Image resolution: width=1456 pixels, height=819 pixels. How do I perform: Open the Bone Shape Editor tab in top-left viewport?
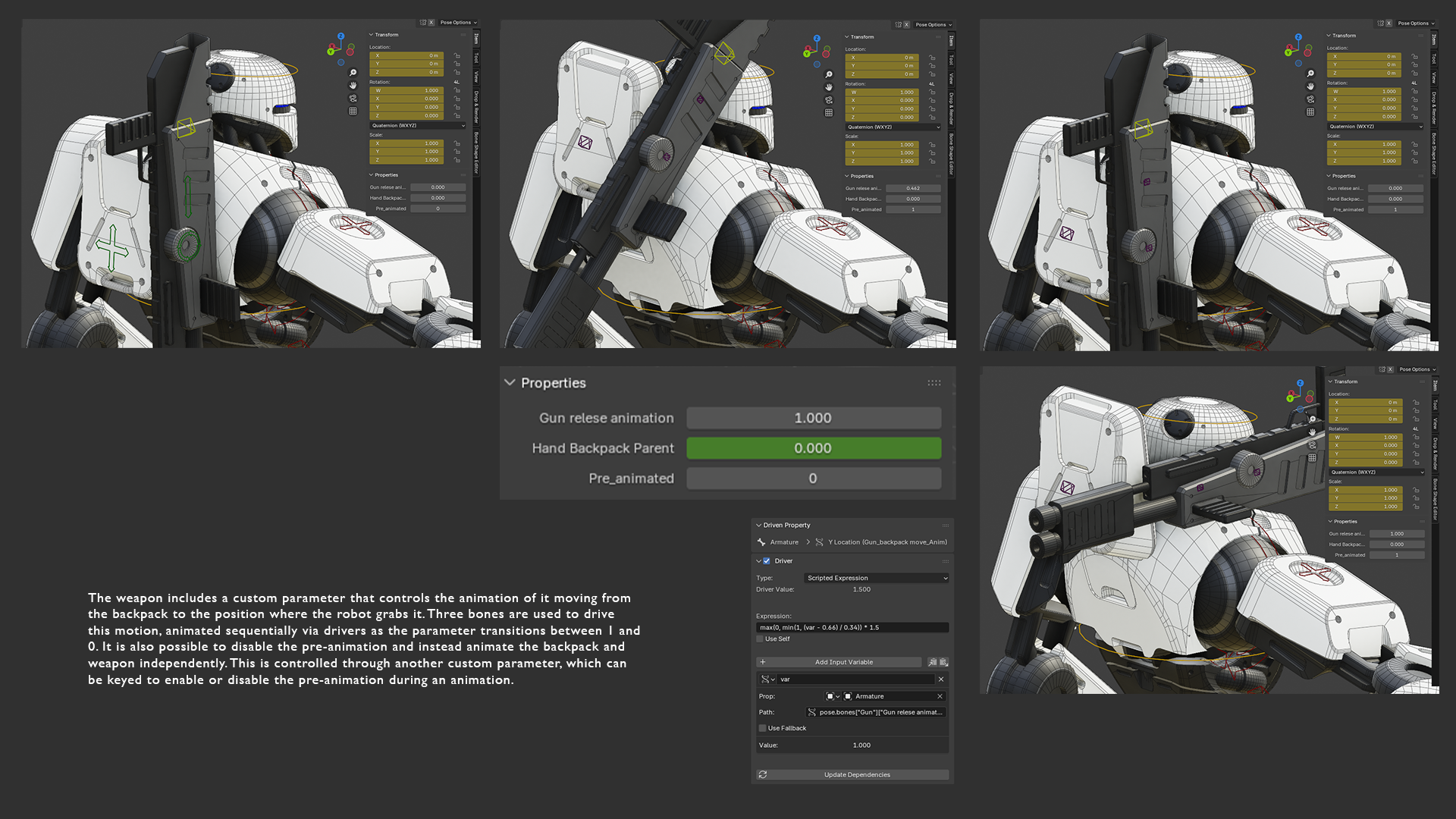(x=476, y=152)
